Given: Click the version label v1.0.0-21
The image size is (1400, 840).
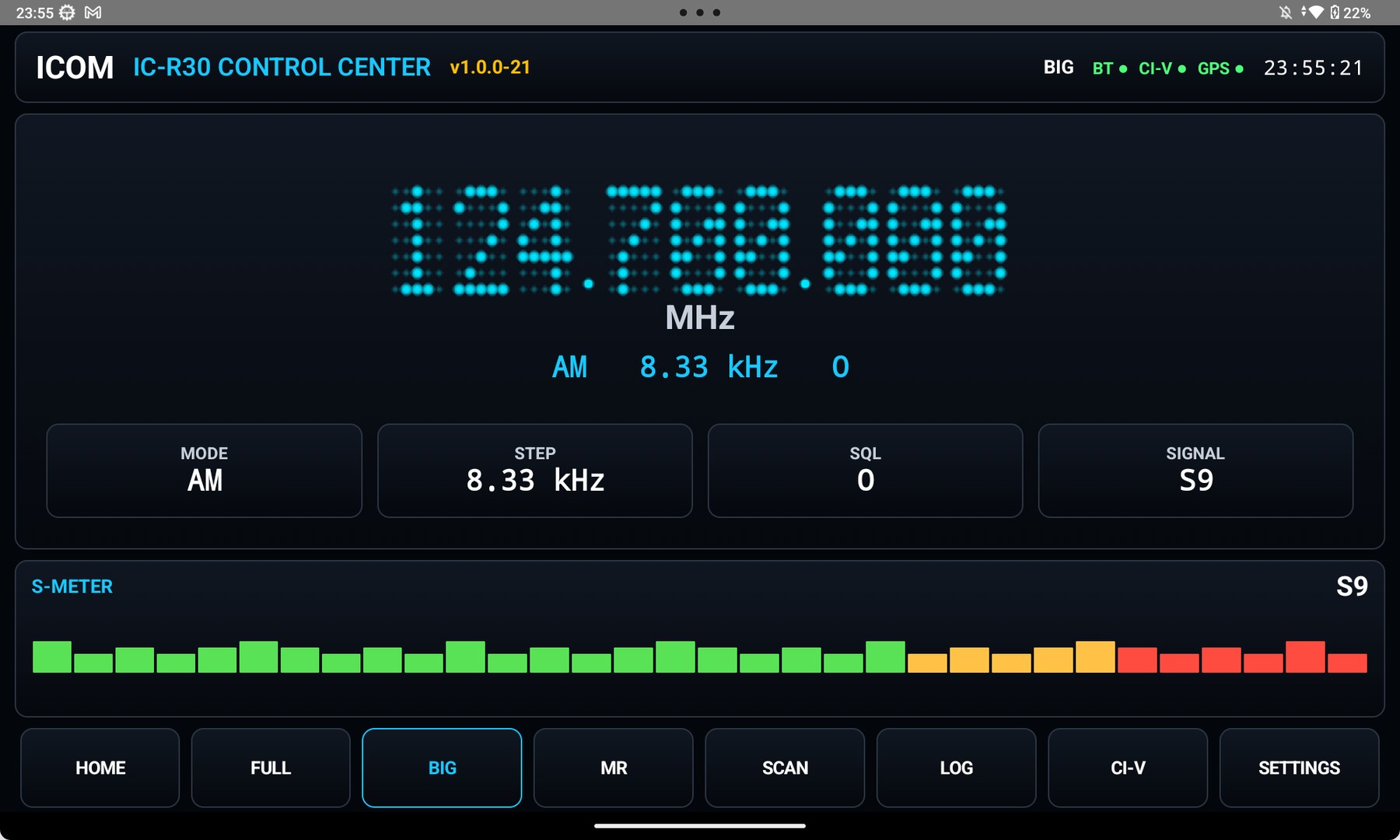Looking at the screenshot, I should coord(490,68).
